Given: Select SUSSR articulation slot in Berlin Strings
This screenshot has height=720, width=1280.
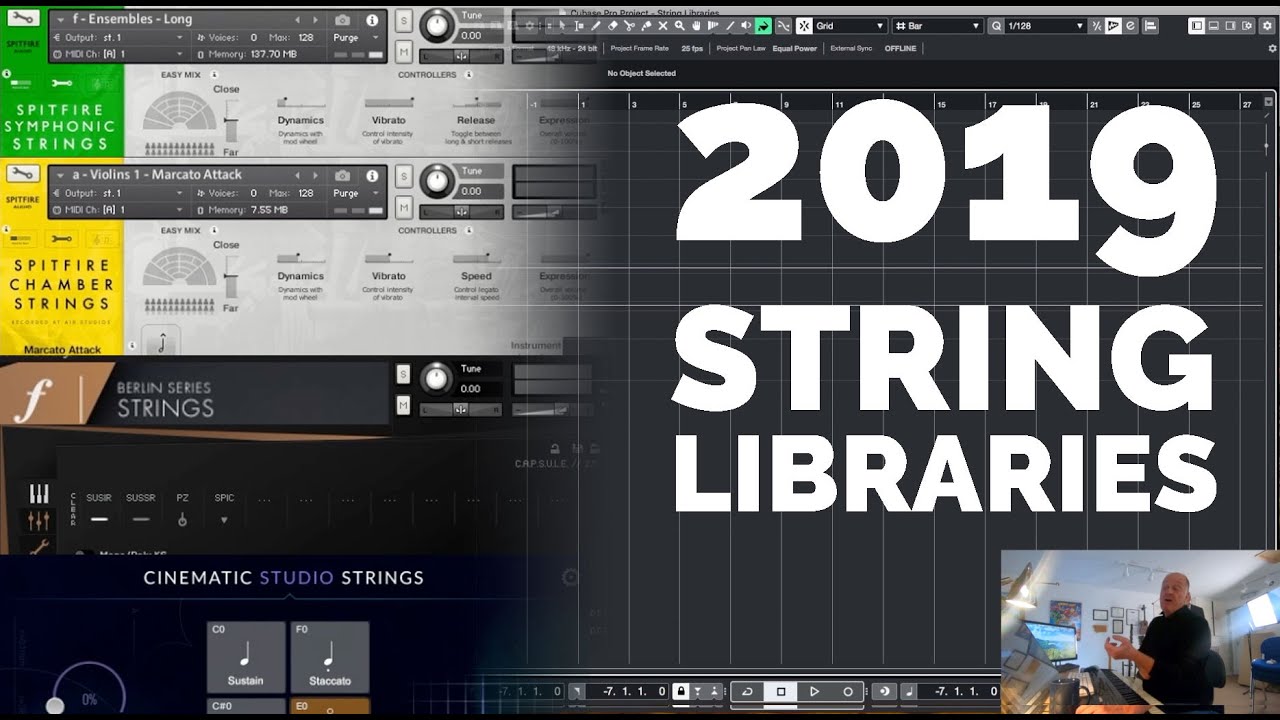Looking at the screenshot, I should click(x=141, y=508).
